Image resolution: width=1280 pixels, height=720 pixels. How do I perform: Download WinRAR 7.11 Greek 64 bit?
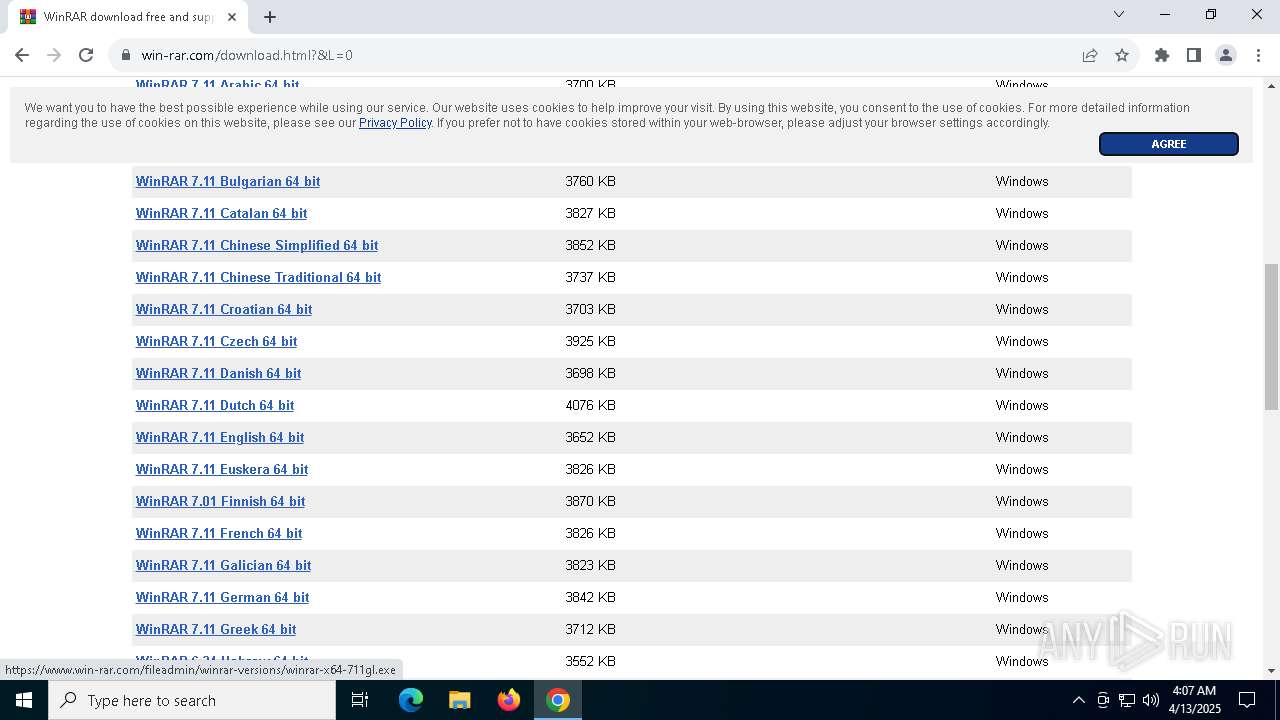pyautogui.click(x=216, y=629)
